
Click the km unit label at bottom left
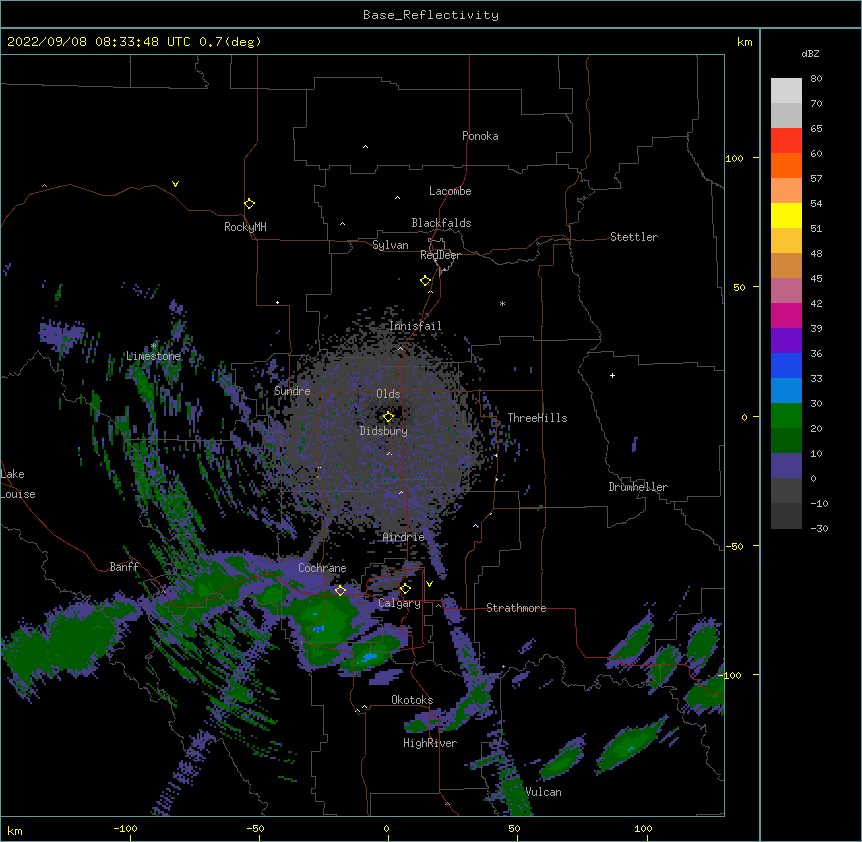click(x=15, y=831)
